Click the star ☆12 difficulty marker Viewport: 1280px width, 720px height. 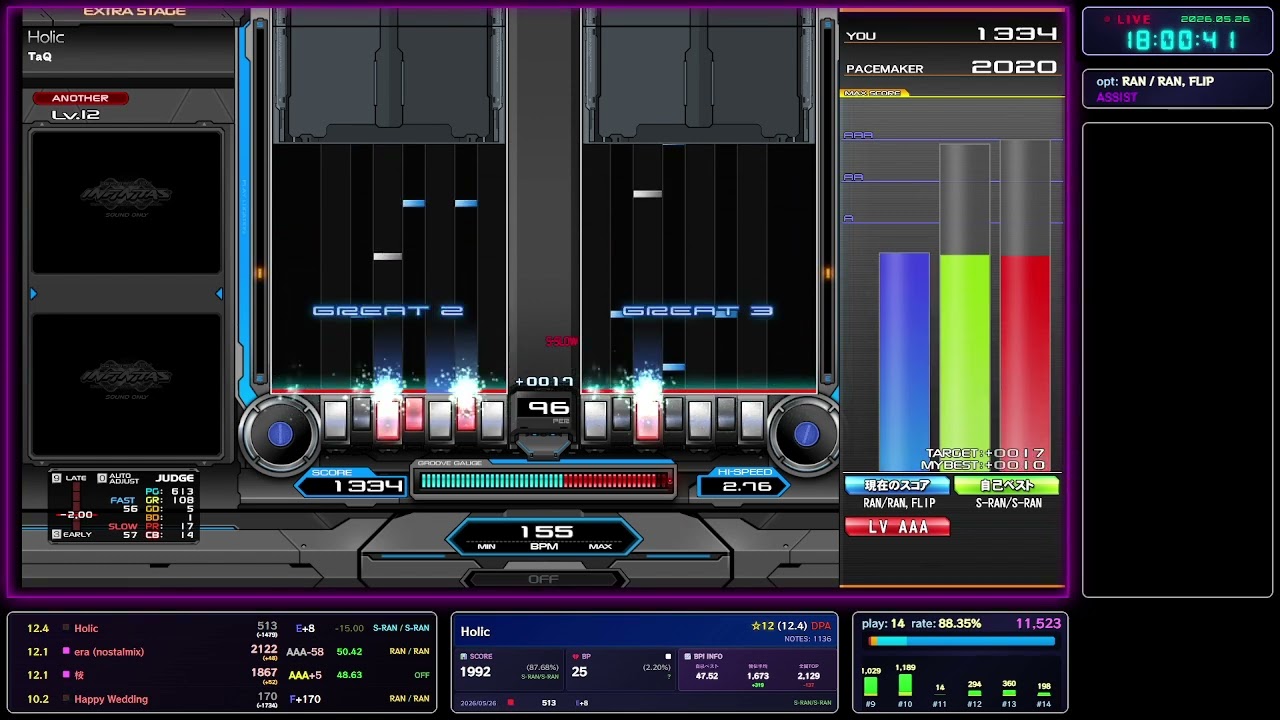click(x=764, y=626)
